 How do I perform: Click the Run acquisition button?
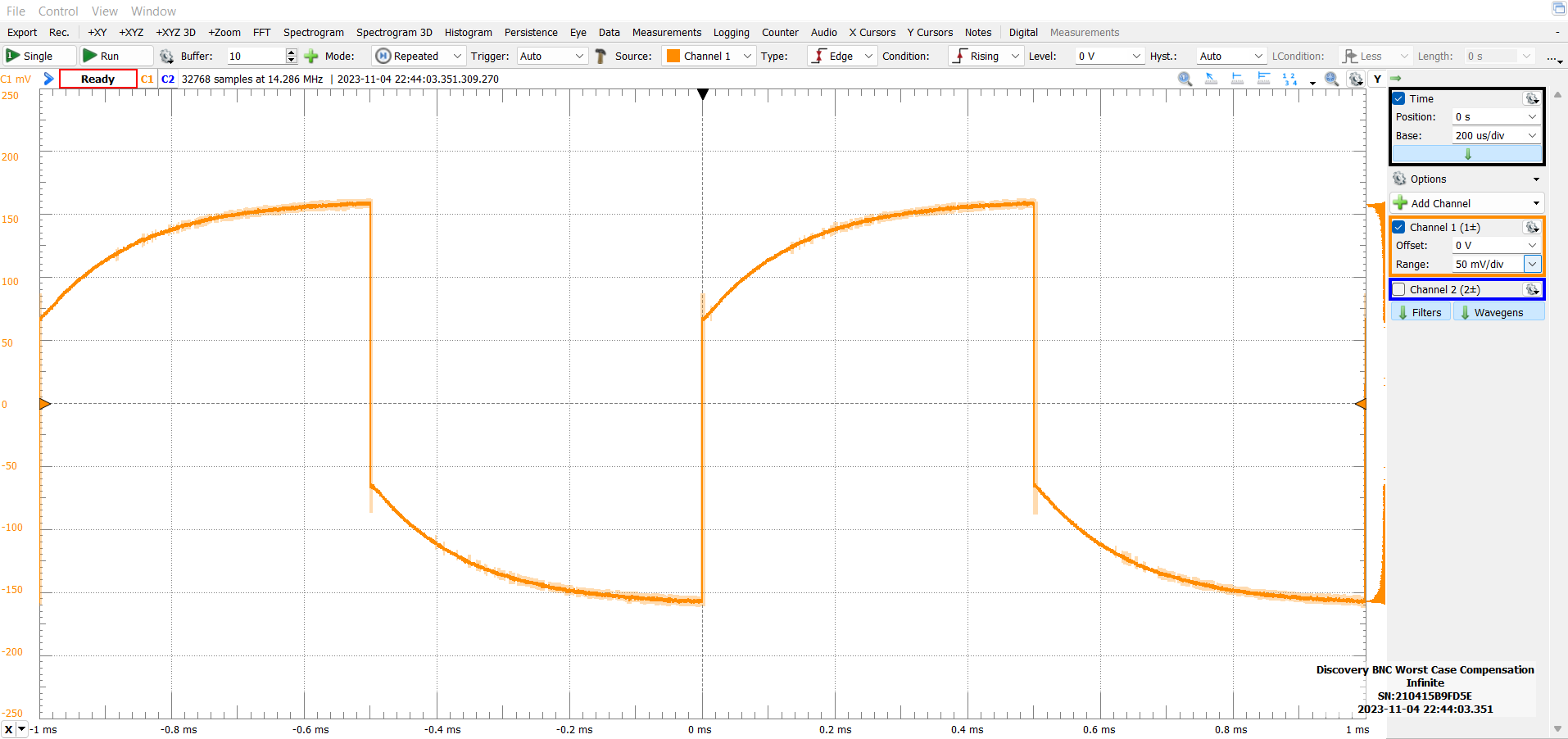(x=116, y=56)
